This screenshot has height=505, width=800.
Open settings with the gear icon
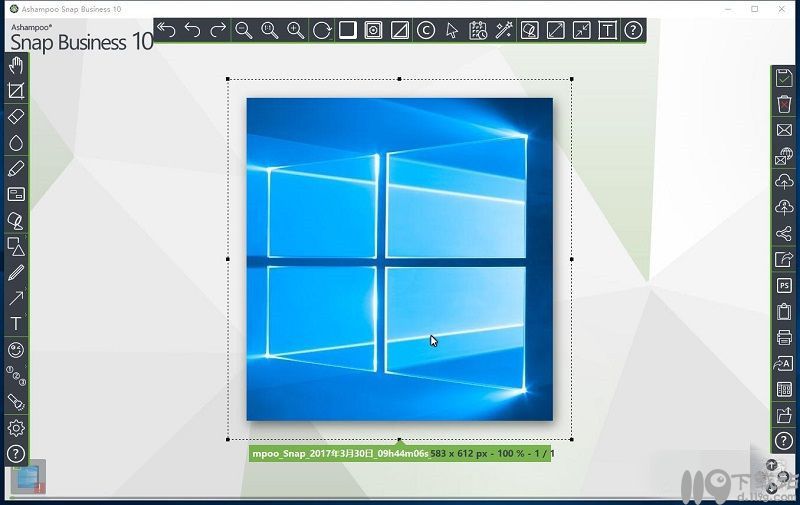[16, 428]
